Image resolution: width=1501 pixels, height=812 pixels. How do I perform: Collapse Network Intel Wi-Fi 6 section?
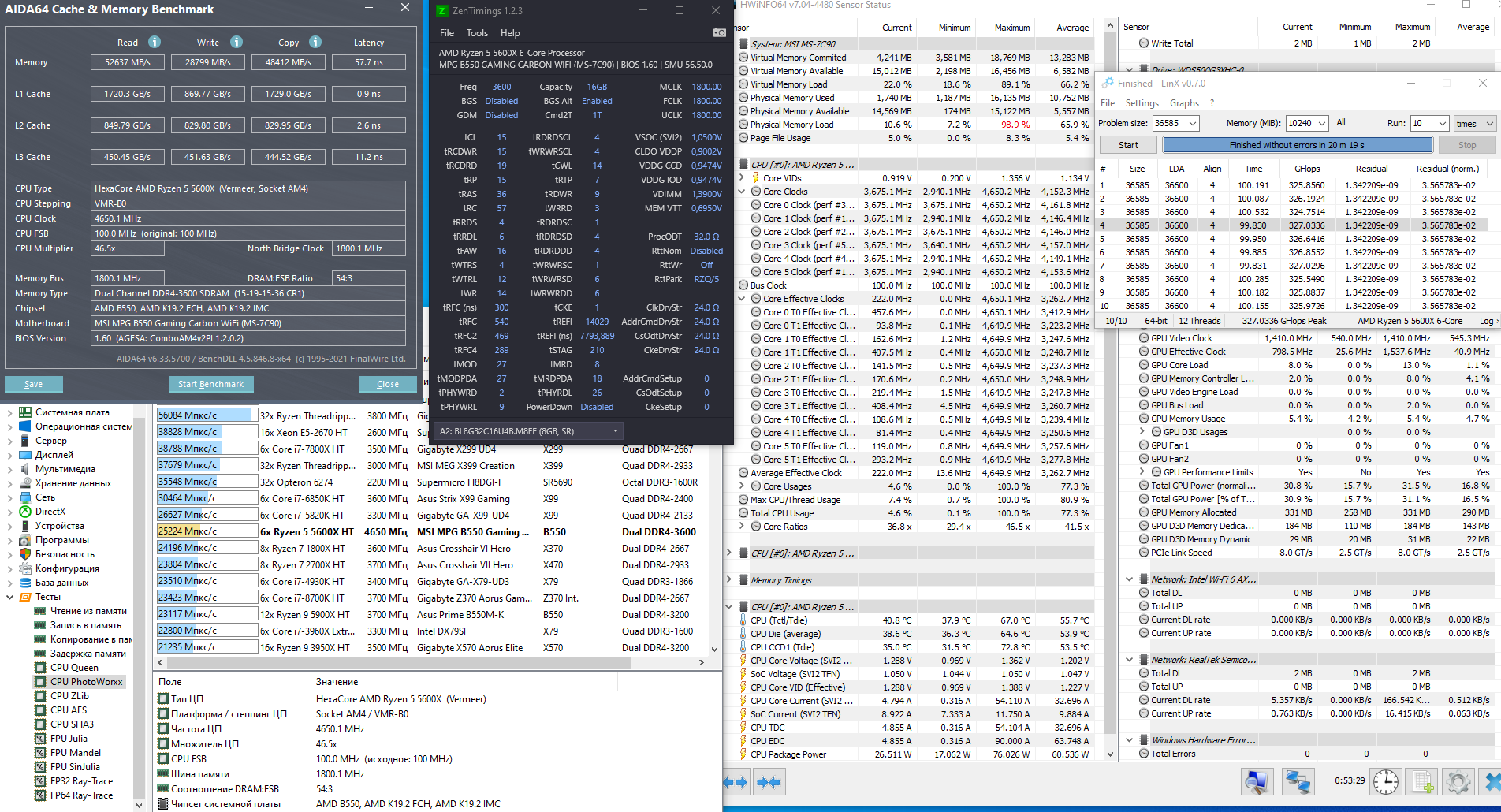[x=1130, y=579]
